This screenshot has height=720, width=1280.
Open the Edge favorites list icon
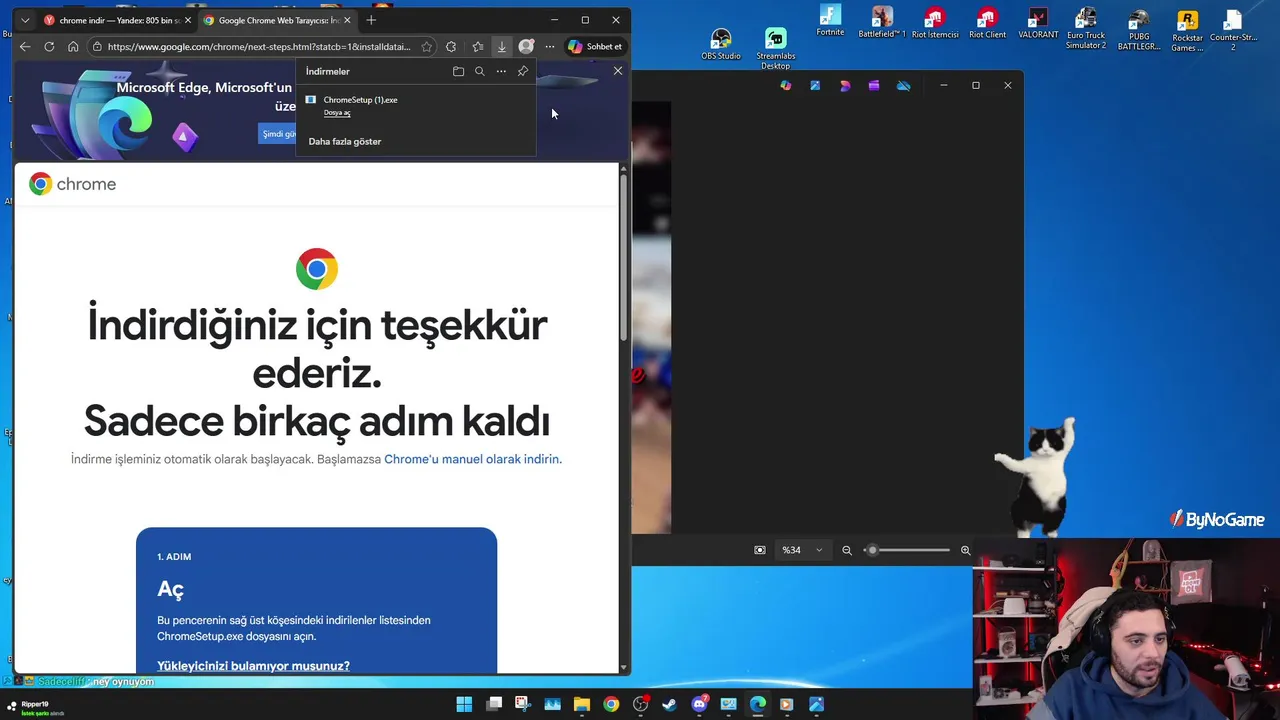[478, 46]
